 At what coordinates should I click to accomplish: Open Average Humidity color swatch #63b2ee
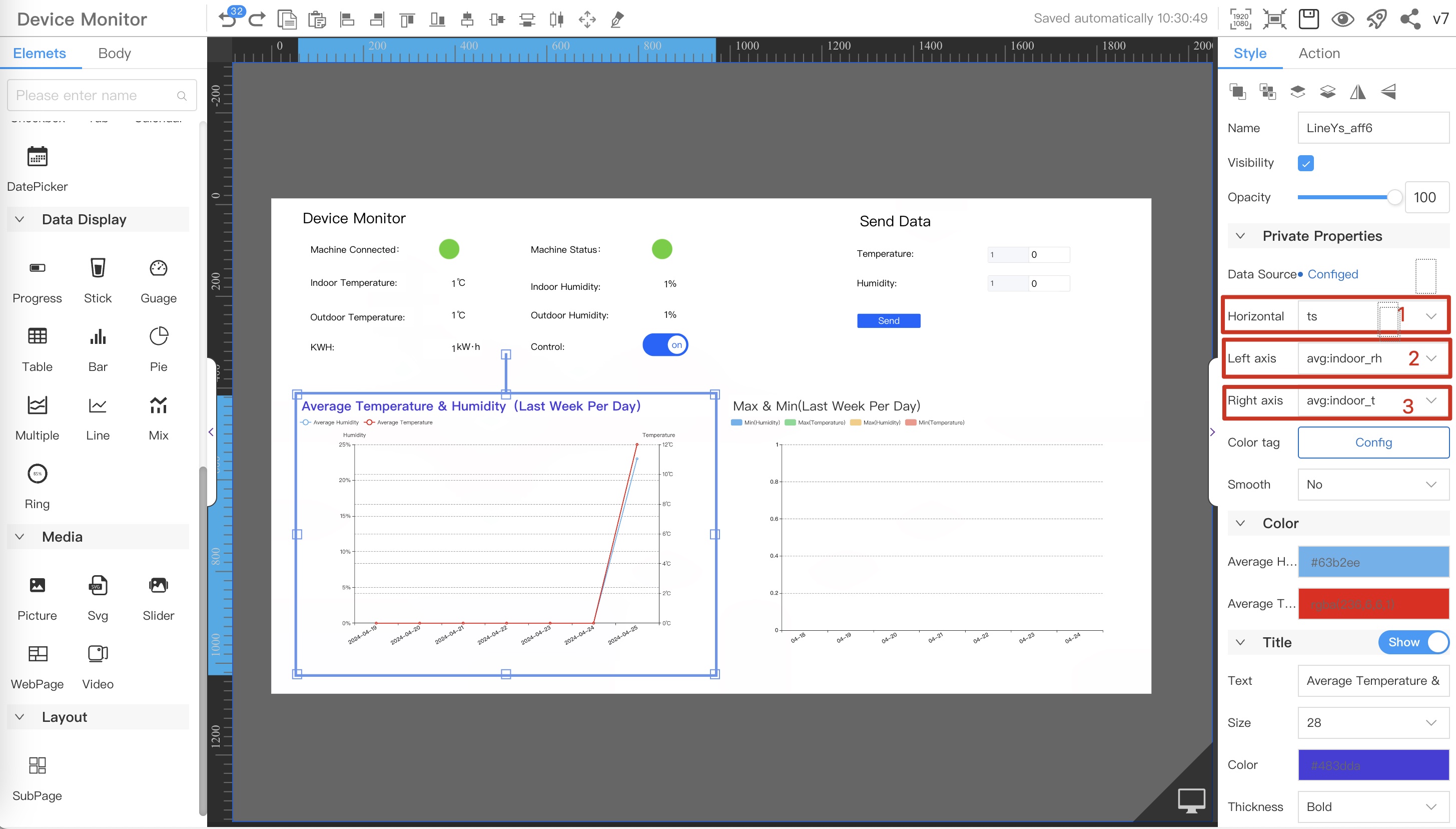[x=1373, y=562]
